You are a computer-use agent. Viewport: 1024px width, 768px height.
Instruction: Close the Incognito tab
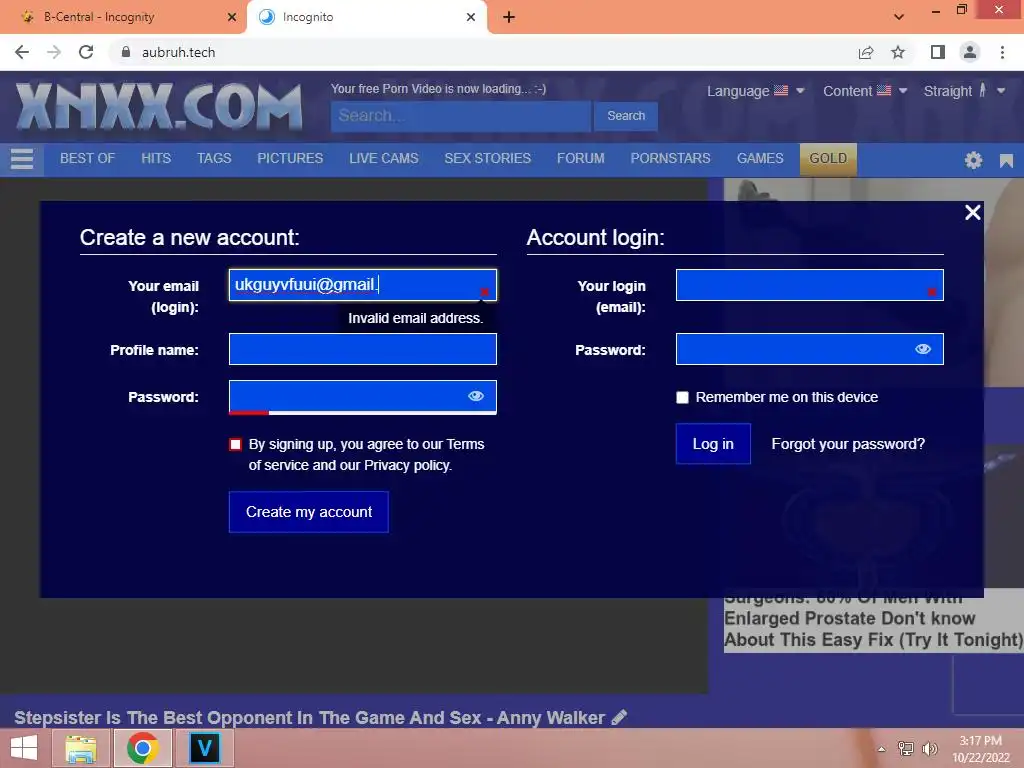[471, 17]
